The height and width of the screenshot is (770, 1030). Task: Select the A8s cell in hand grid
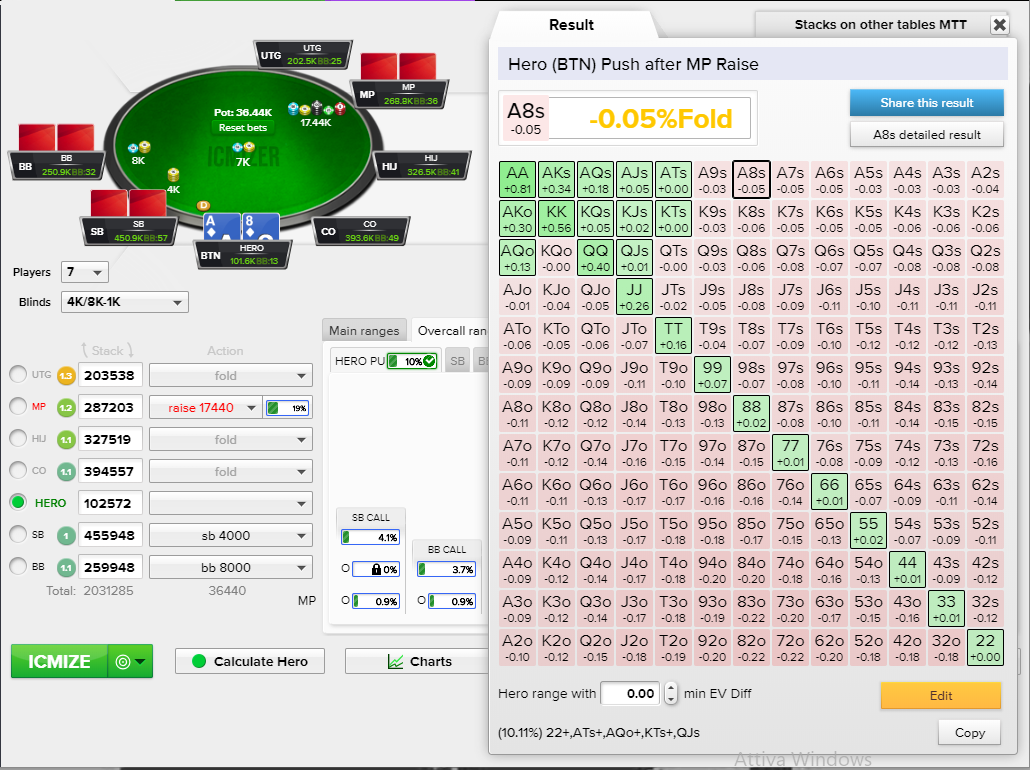pyautogui.click(x=751, y=179)
